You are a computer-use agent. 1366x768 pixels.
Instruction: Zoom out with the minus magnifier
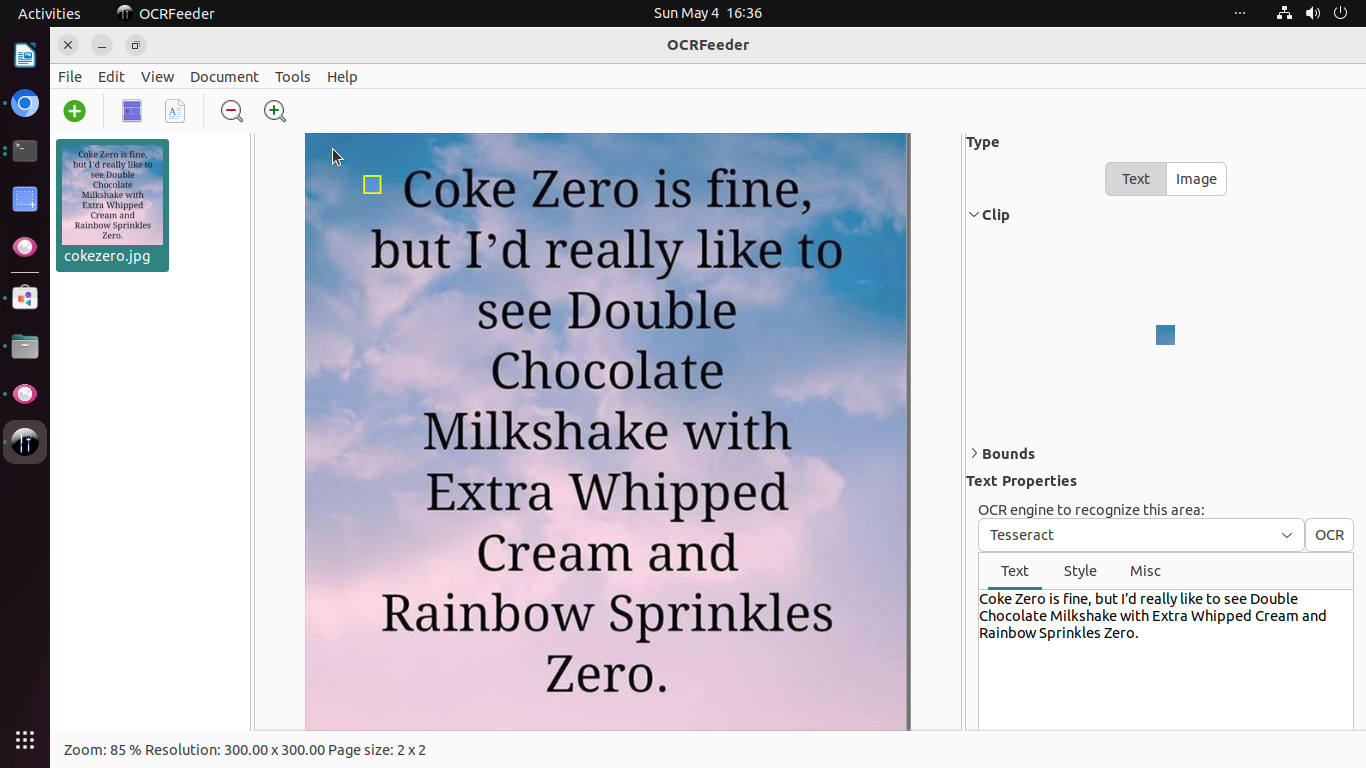(x=232, y=111)
